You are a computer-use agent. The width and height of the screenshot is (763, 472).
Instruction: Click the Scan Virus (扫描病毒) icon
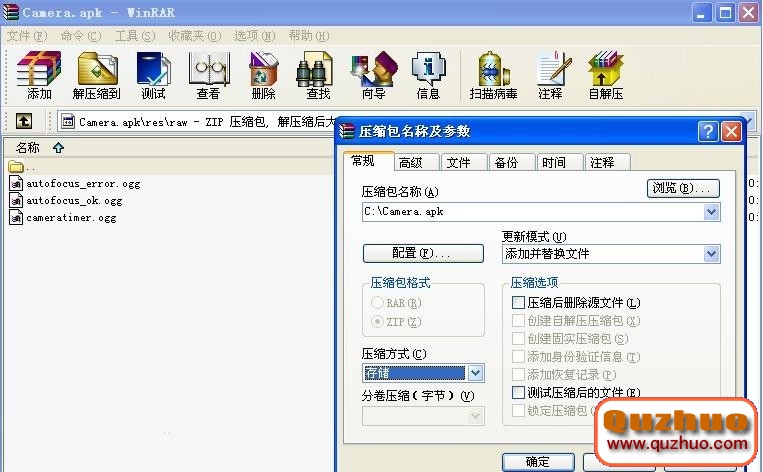[x=493, y=75]
